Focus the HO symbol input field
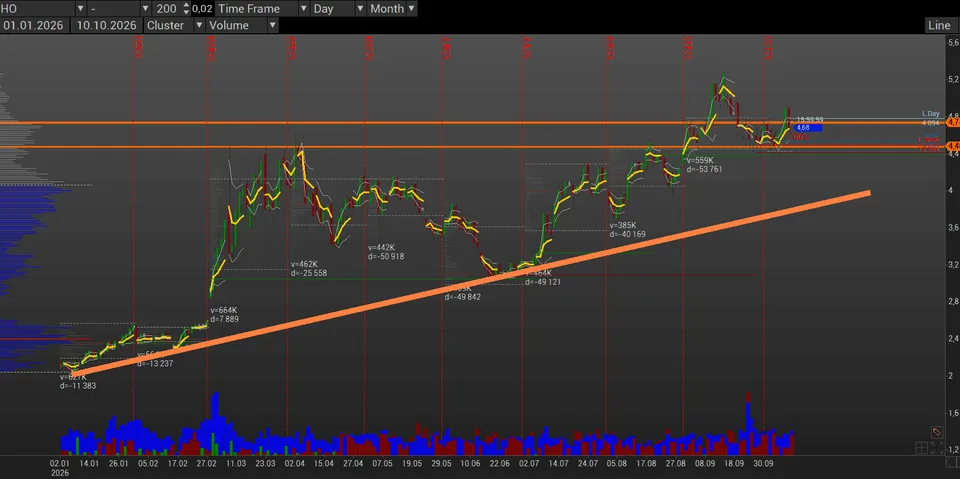The height and width of the screenshot is (479, 960). 37,9
